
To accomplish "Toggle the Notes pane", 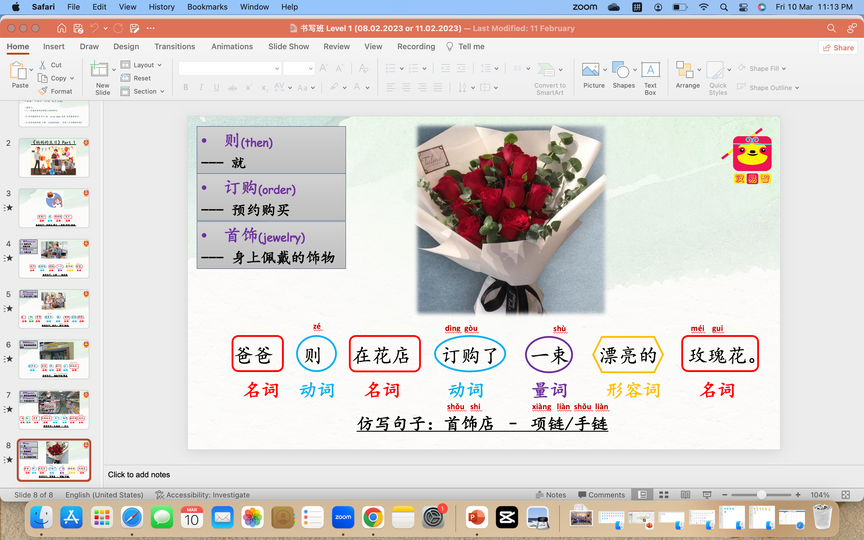I will pyautogui.click(x=550, y=495).
